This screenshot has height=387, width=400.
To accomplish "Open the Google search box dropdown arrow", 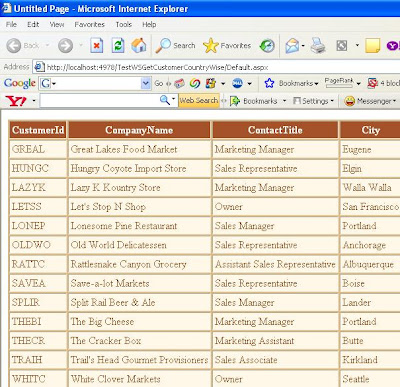I will pyautogui.click(x=146, y=83).
